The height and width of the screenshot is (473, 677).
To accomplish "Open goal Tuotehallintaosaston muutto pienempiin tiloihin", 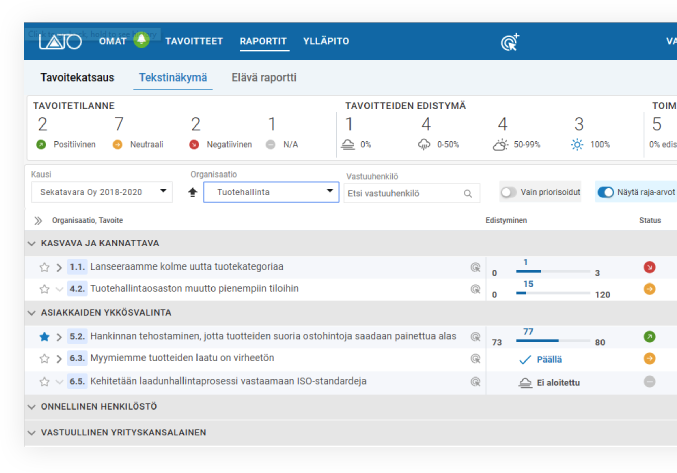I will [x=194, y=288].
